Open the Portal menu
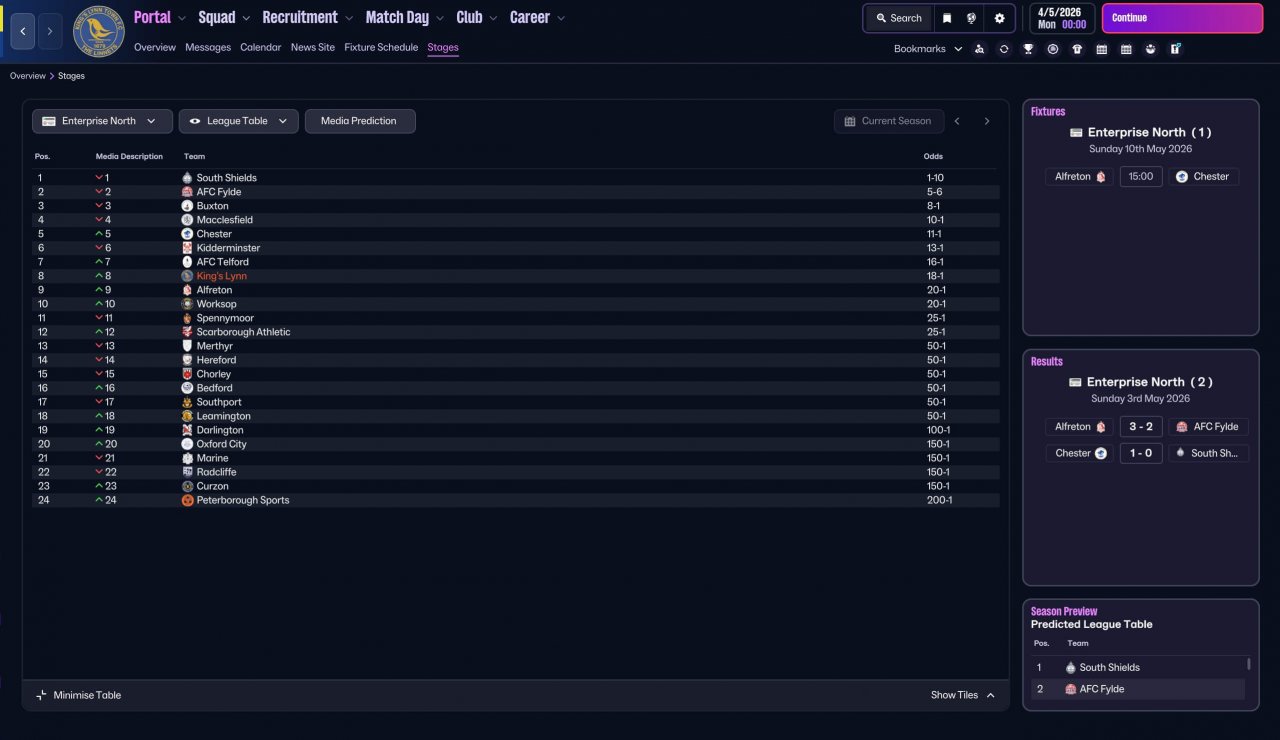Screen dimensions: 1280x740 [152, 17]
